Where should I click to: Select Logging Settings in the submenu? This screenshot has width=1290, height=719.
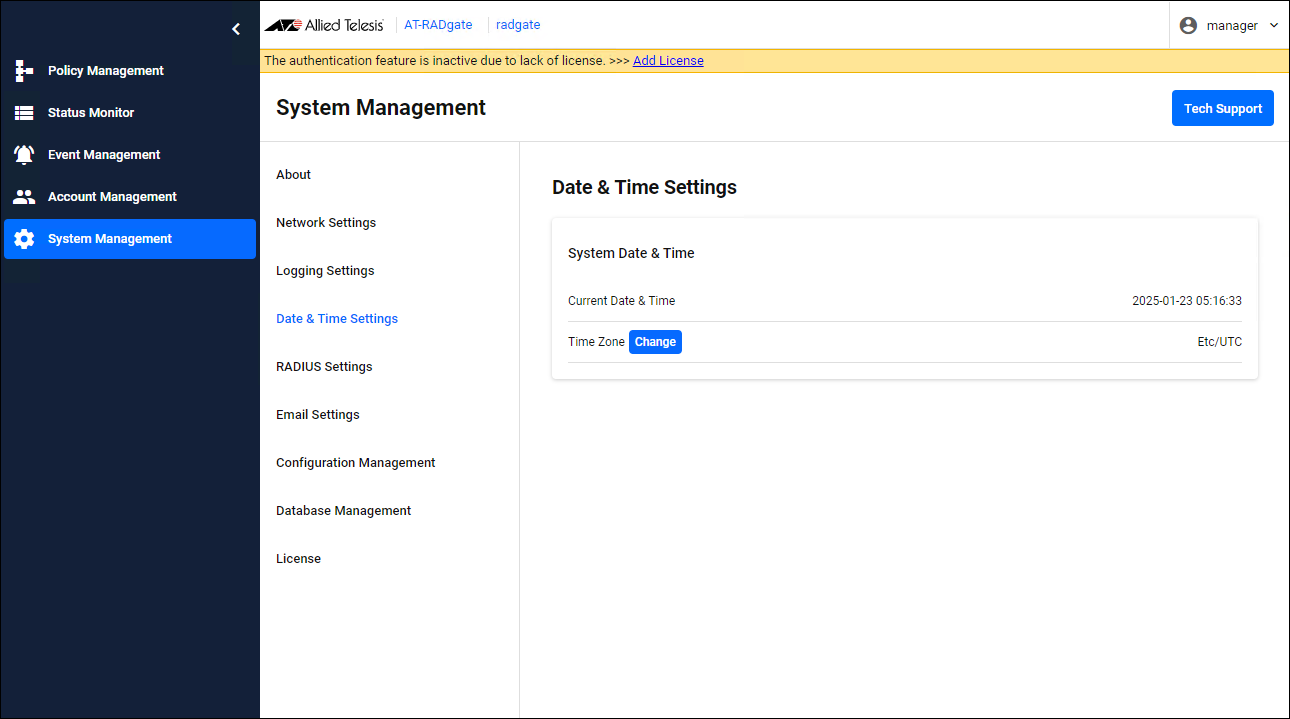pos(325,271)
